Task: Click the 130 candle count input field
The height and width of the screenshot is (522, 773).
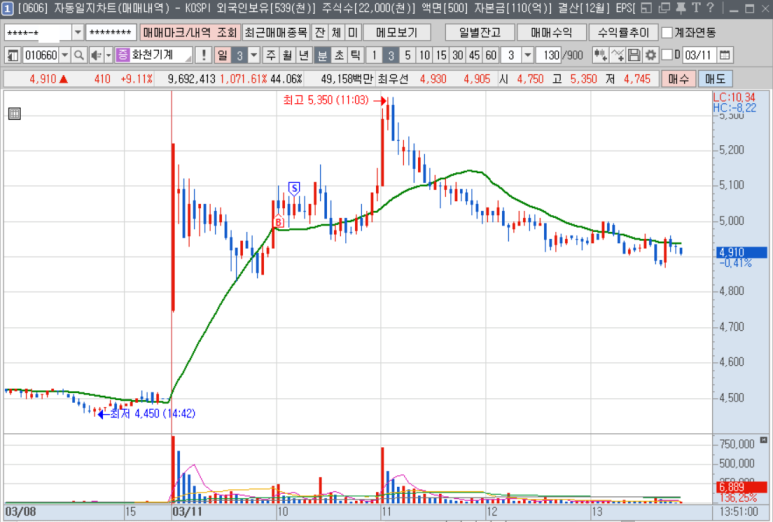Action: [550, 55]
